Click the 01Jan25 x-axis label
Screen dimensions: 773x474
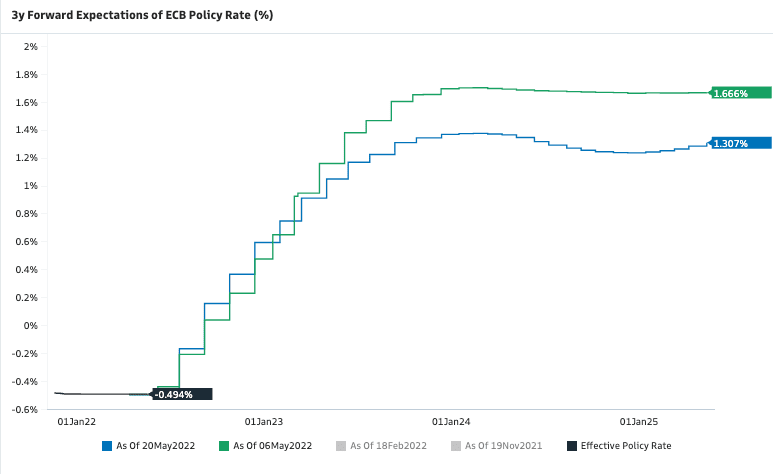click(639, 422)
